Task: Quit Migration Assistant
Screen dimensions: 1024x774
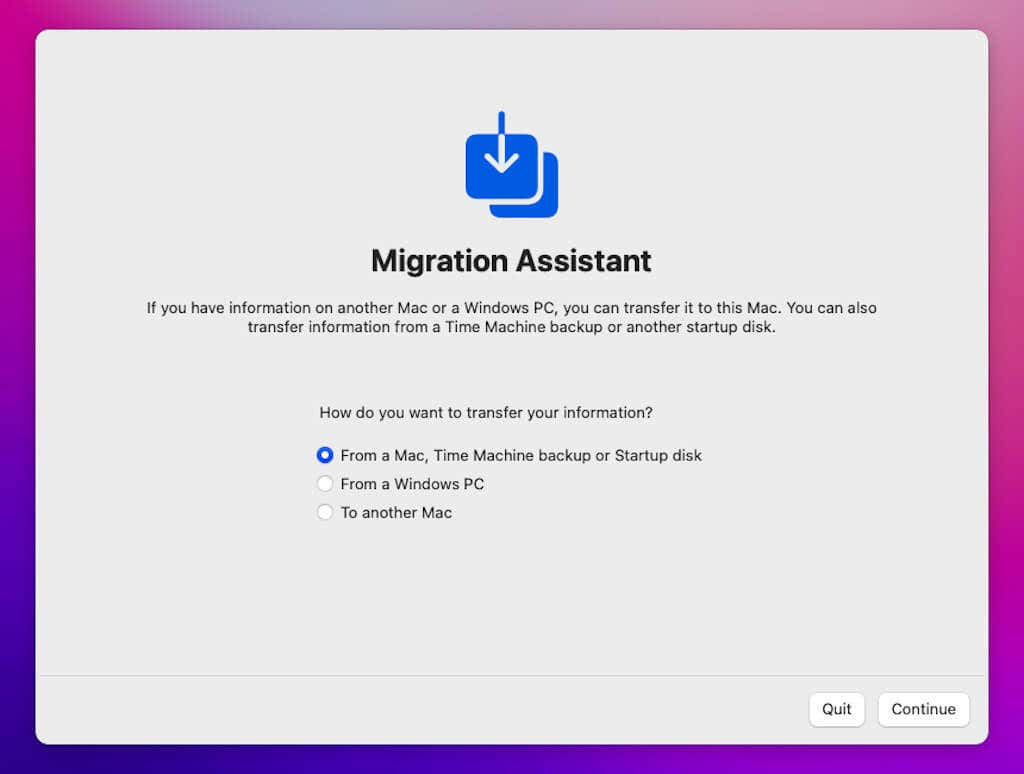Action: pos(837,709)
